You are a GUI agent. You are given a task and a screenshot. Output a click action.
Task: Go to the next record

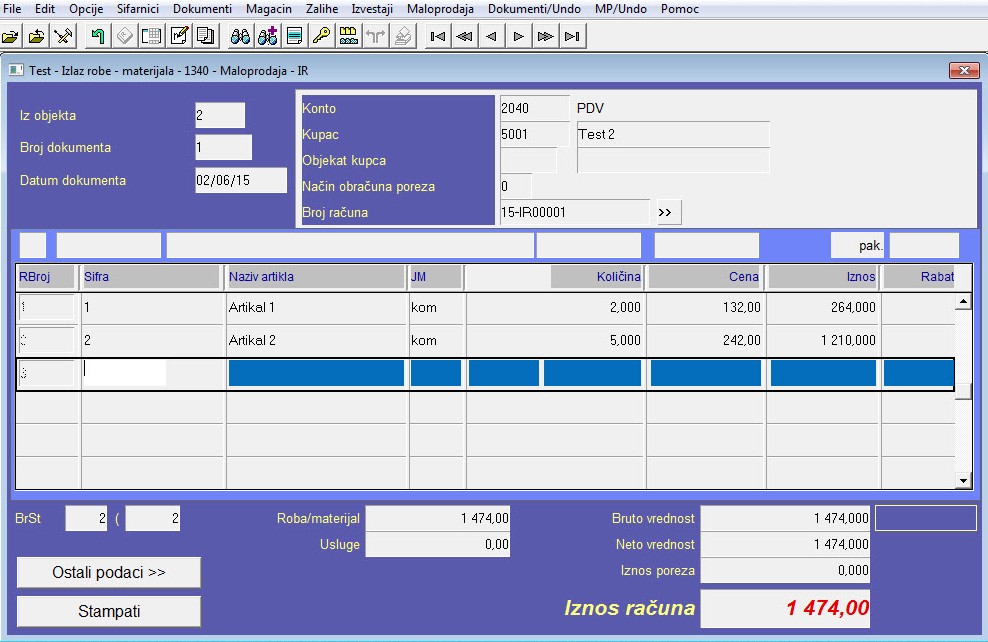pos(519,37)
